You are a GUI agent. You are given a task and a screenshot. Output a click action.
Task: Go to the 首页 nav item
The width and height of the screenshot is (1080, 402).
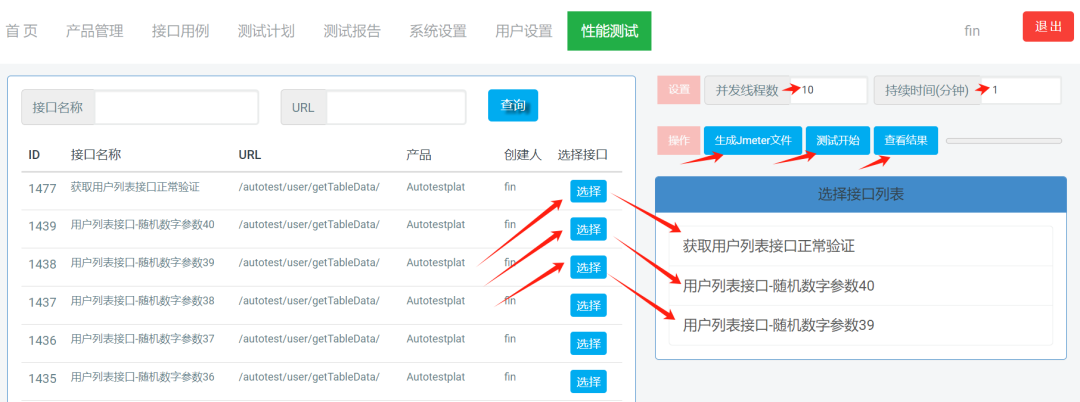point(21,31)
